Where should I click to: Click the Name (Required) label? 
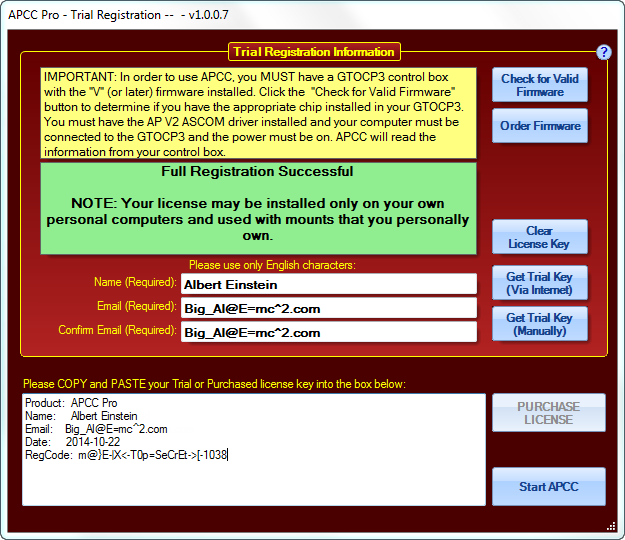coord(135,282)
